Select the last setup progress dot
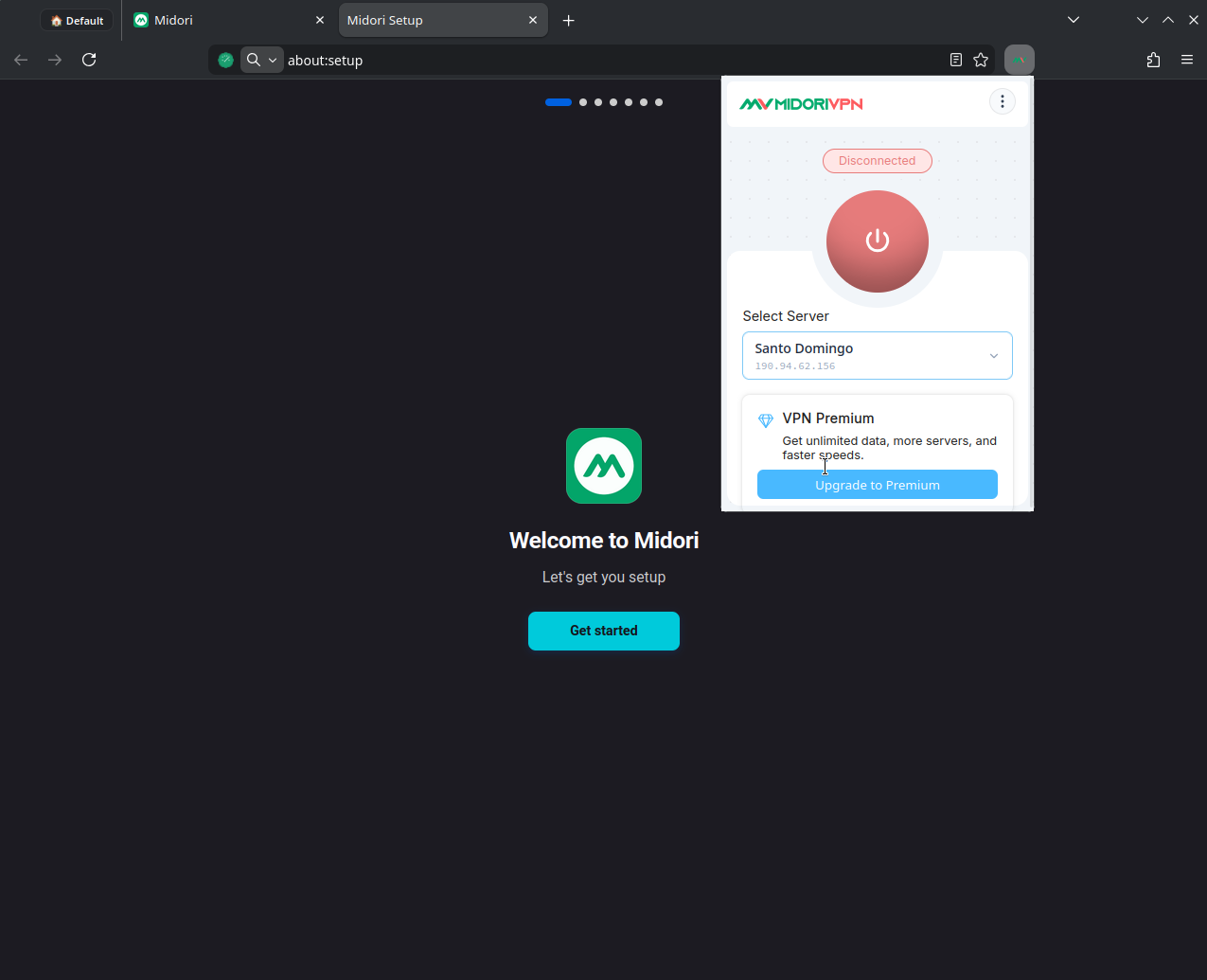 659,102
